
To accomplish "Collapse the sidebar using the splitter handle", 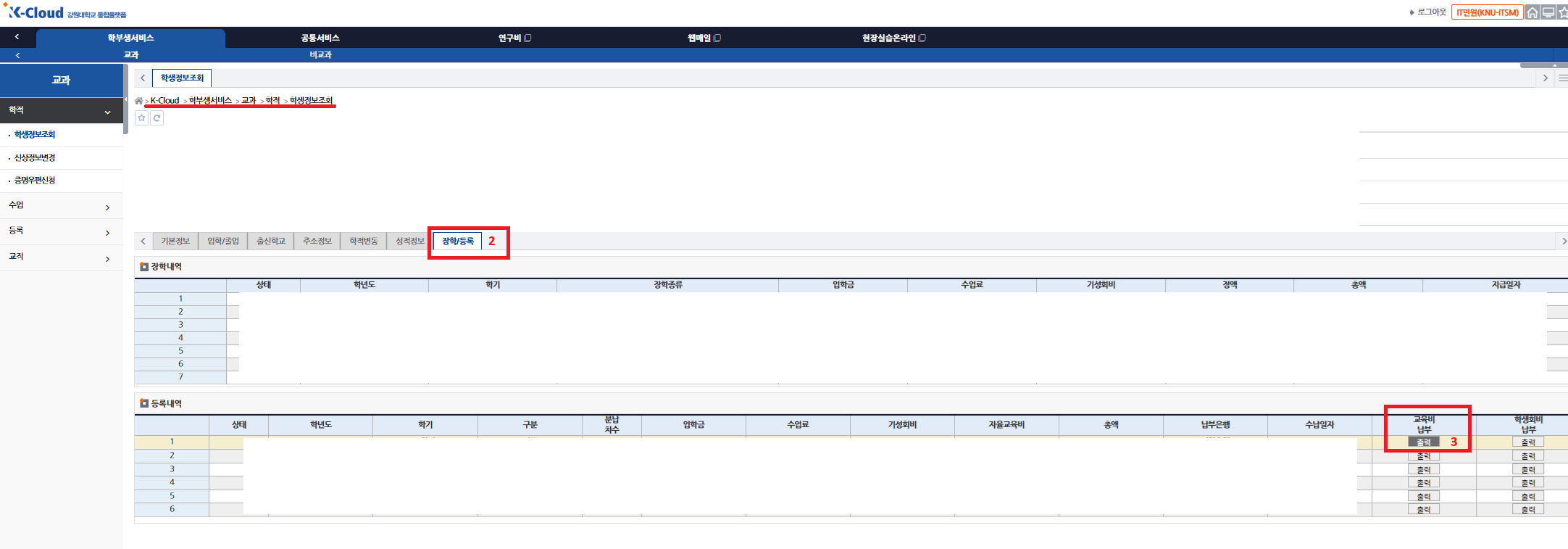I will pos(126,99).
